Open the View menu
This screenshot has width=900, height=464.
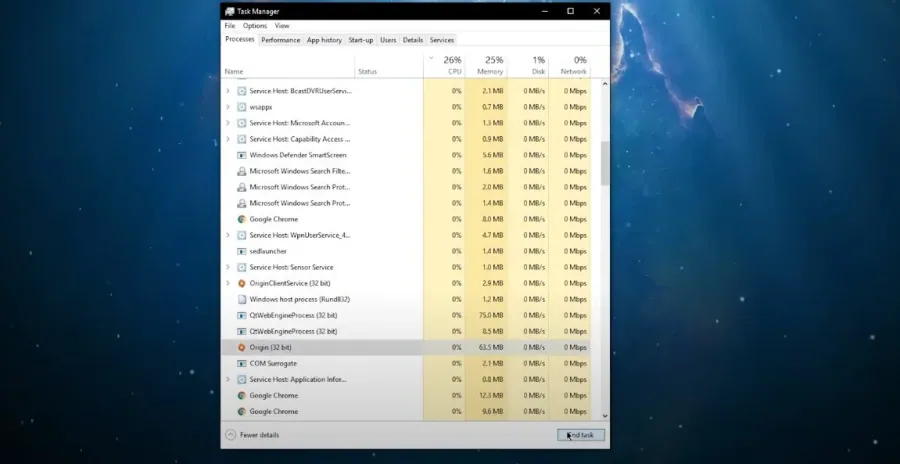point(282,26)
